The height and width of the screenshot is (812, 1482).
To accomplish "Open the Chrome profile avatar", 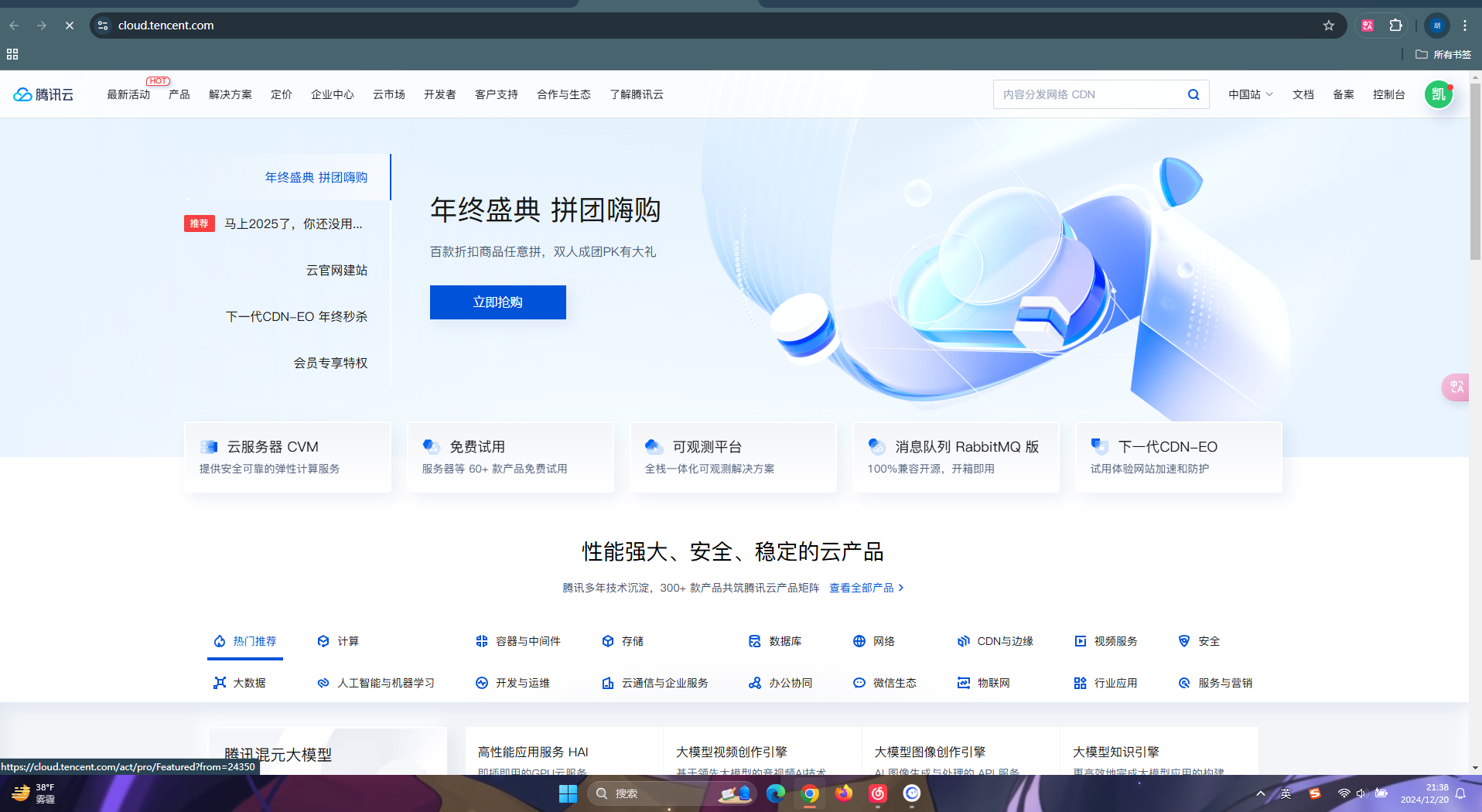I will pyautogui.click(x=1437, y=26).
